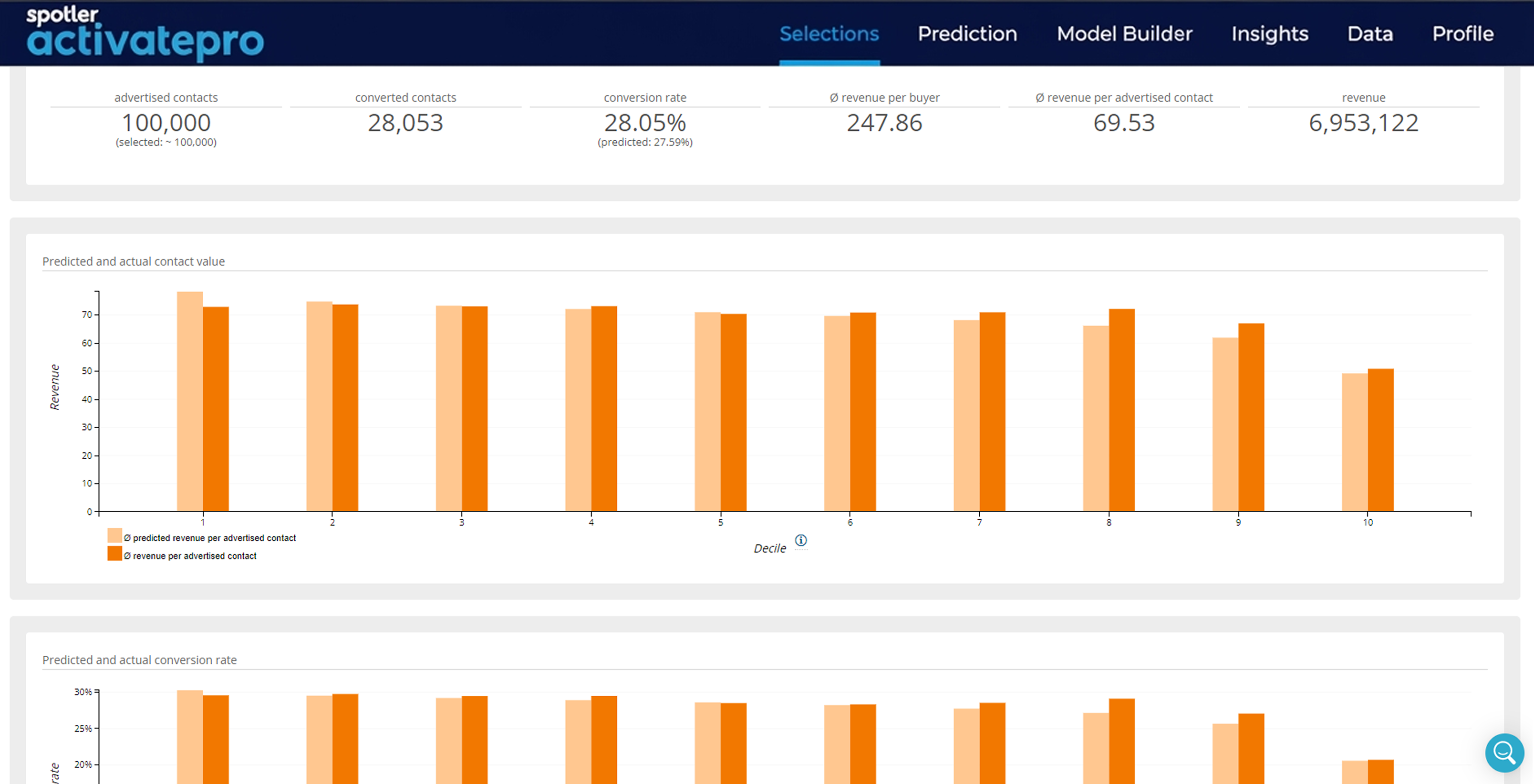The height and width of the screenshot is (784, 1534).
Task: Open the Profile page
Action: click(1462, 34)
